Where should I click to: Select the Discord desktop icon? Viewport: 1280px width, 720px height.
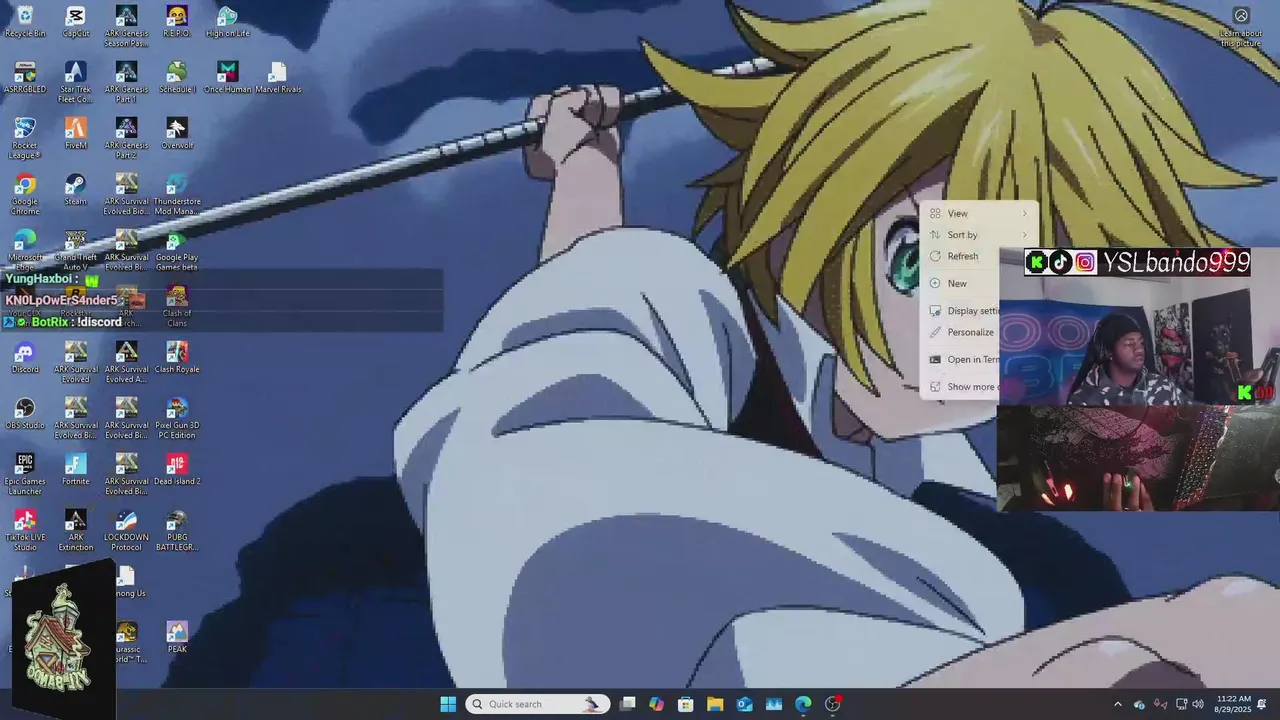click(25, 358)
